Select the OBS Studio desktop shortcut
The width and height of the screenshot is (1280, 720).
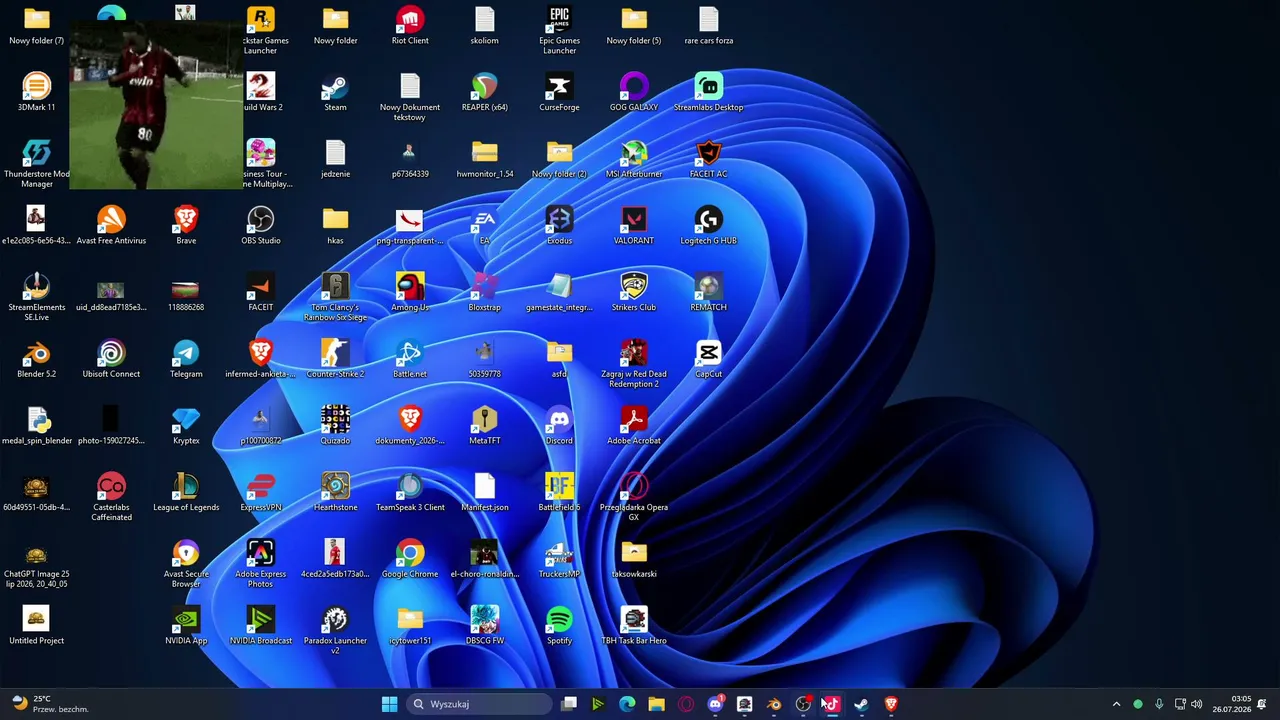click(260, 226)
